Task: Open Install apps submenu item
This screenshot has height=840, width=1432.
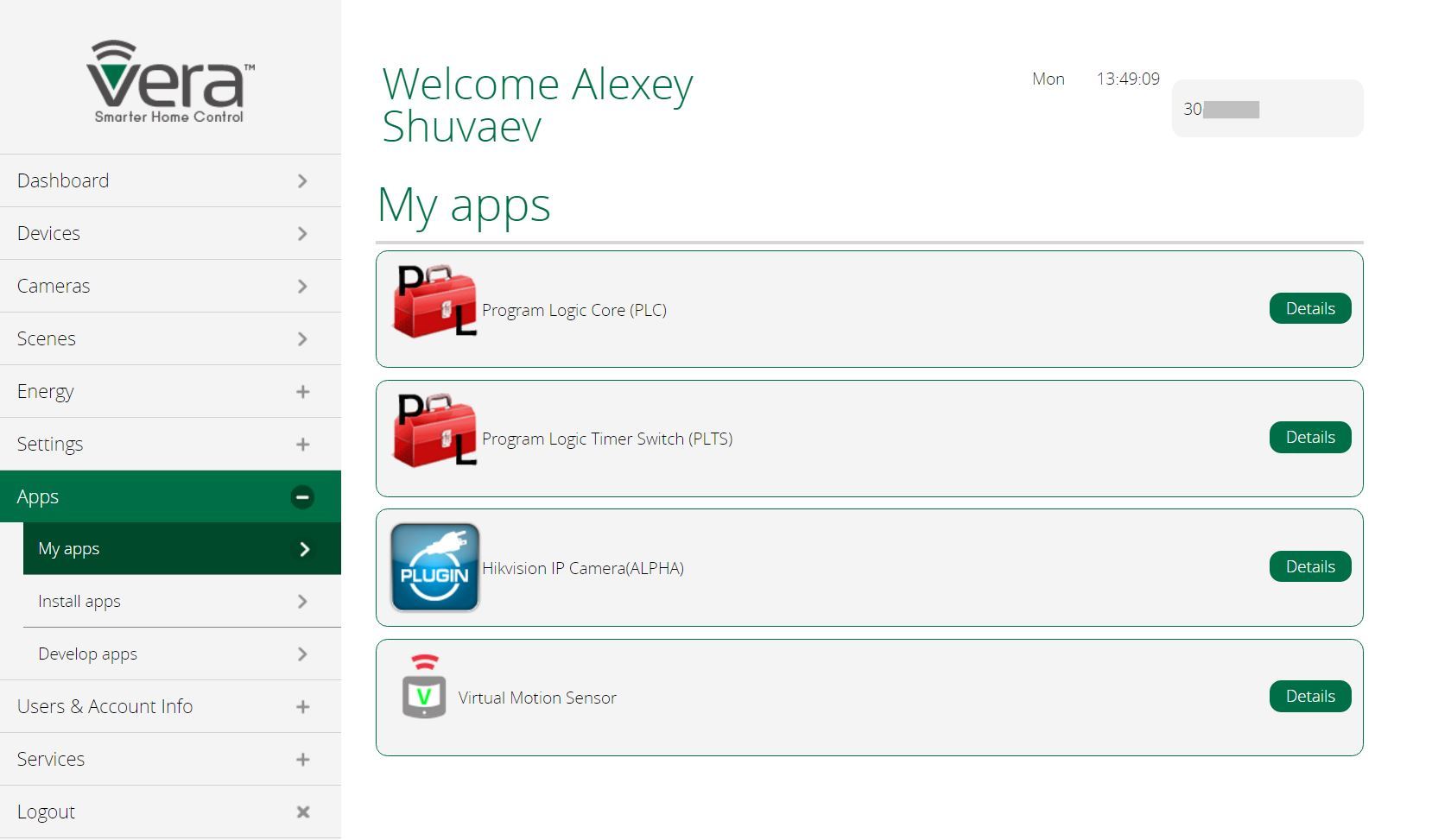Action: (182, 601)
